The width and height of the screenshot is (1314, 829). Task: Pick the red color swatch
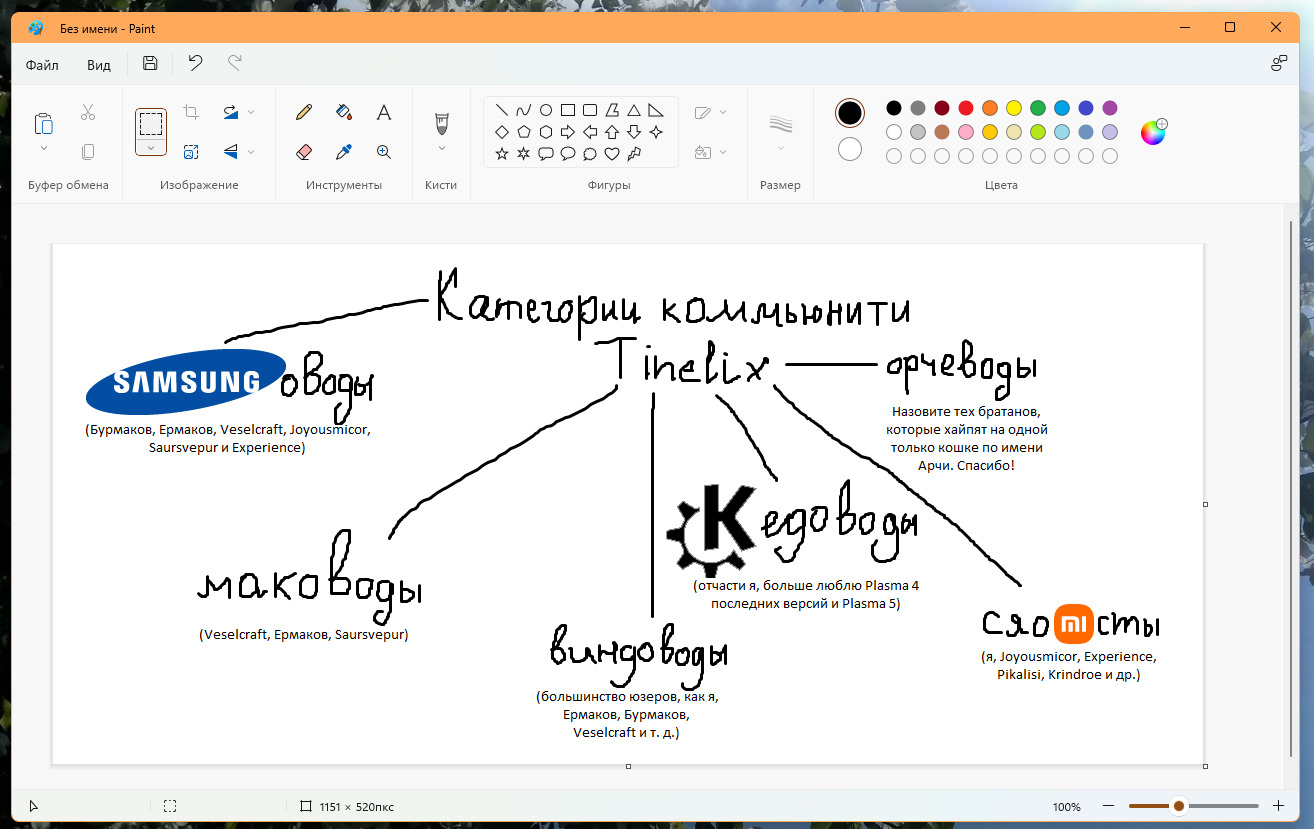click(966, 108)
